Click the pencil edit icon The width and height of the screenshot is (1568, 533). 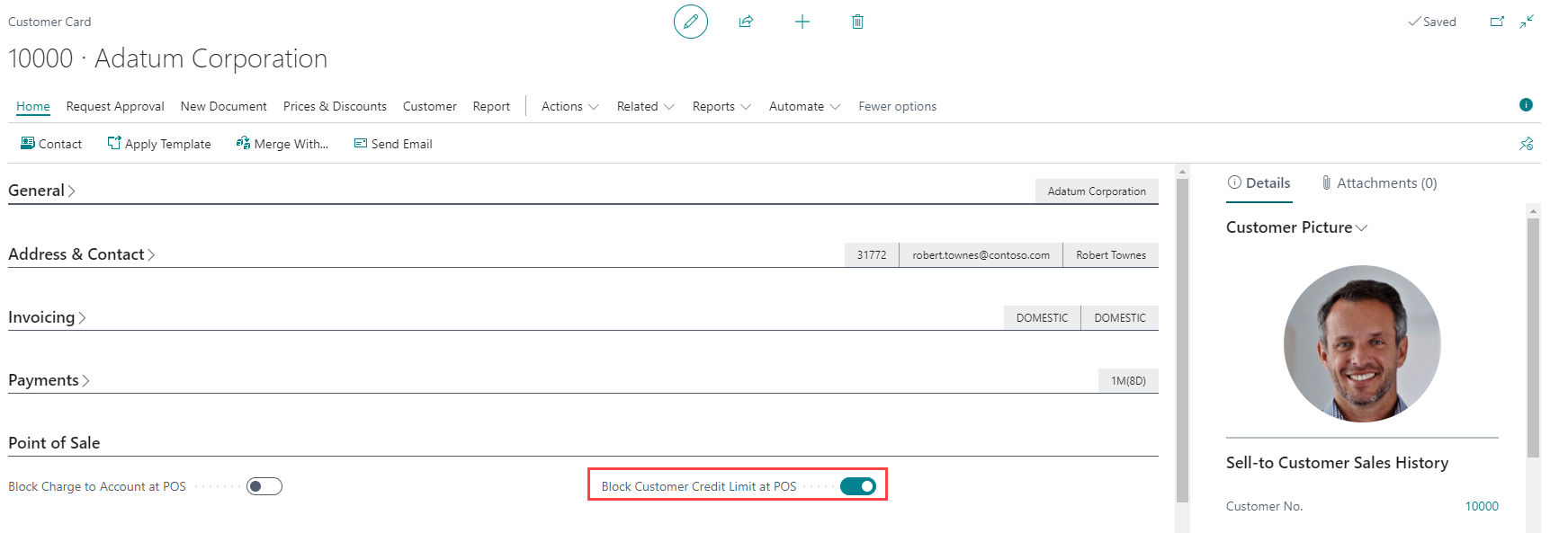(691, 22)
